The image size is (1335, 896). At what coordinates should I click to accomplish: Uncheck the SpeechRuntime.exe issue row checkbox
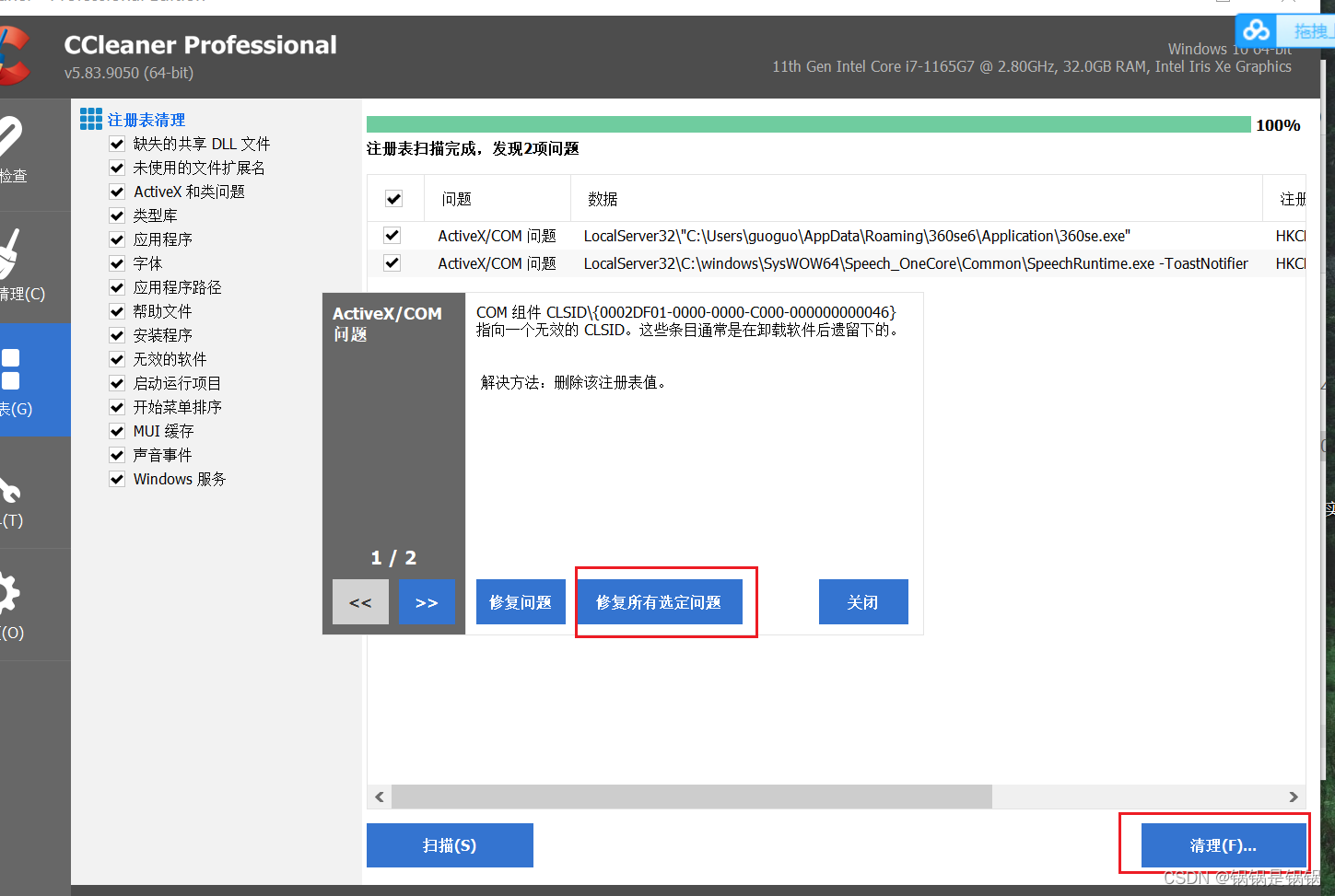[x=392, y=263]
